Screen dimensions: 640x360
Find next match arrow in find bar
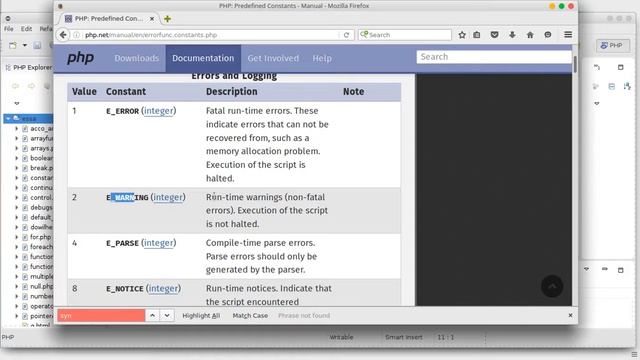[x=167, y=316]
